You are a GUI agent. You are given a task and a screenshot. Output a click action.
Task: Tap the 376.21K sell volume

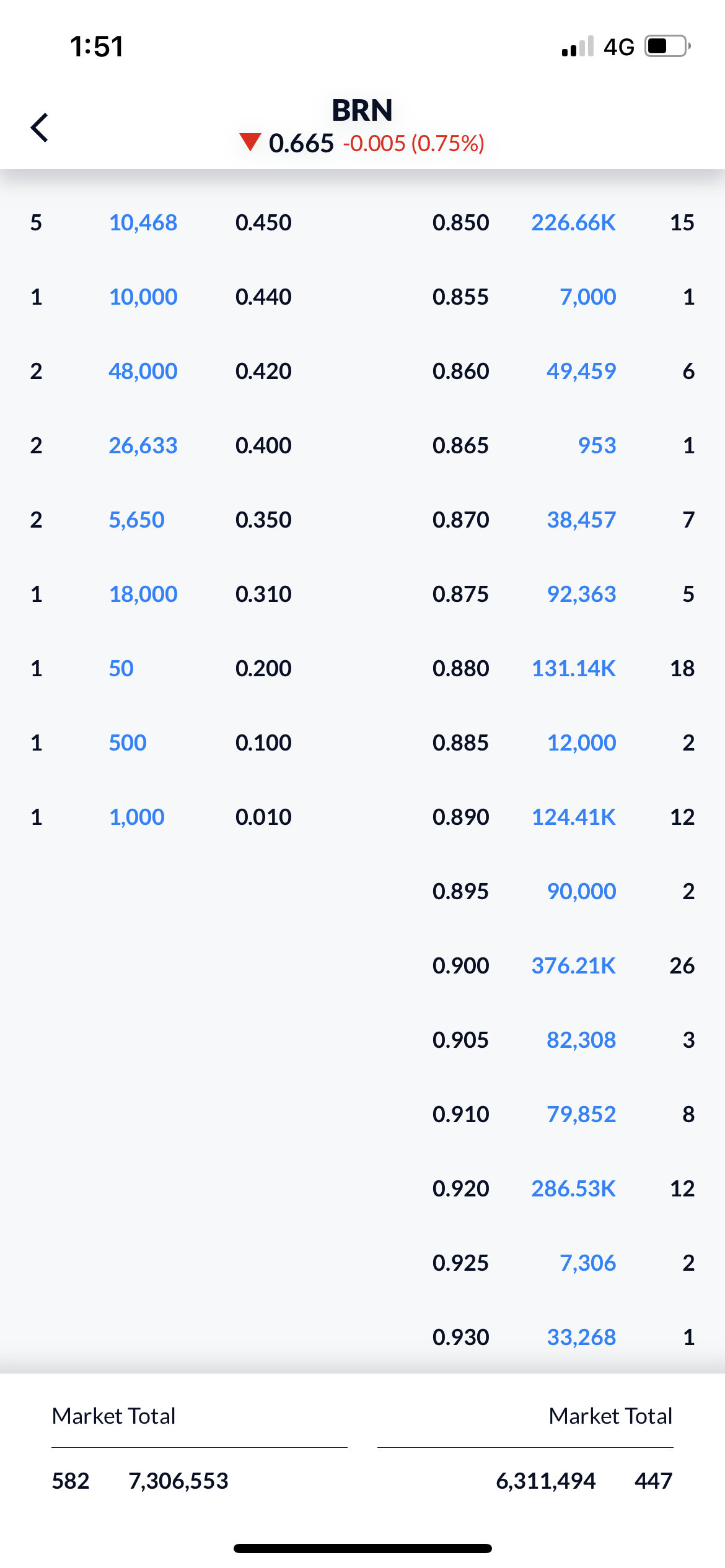pyautogui.click(x=574, y=965)
